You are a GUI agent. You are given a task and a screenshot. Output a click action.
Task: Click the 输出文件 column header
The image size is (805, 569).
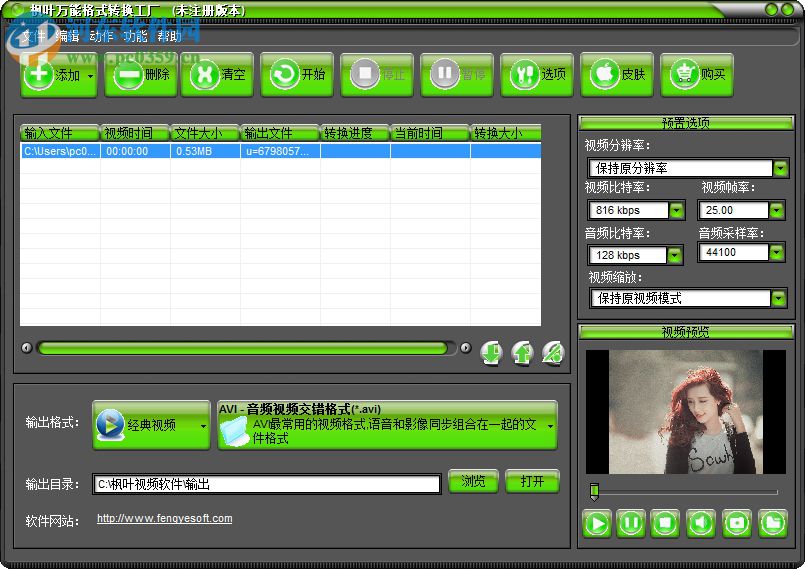click(x=280, y=133)
